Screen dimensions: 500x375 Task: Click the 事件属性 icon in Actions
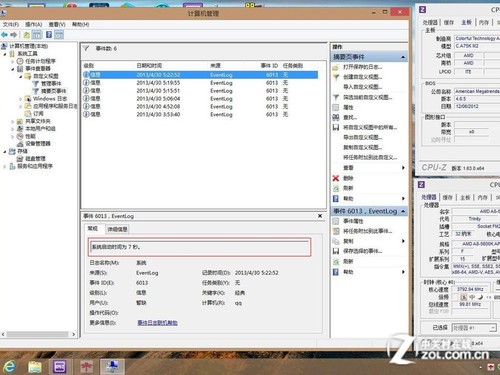click(336, 221)
